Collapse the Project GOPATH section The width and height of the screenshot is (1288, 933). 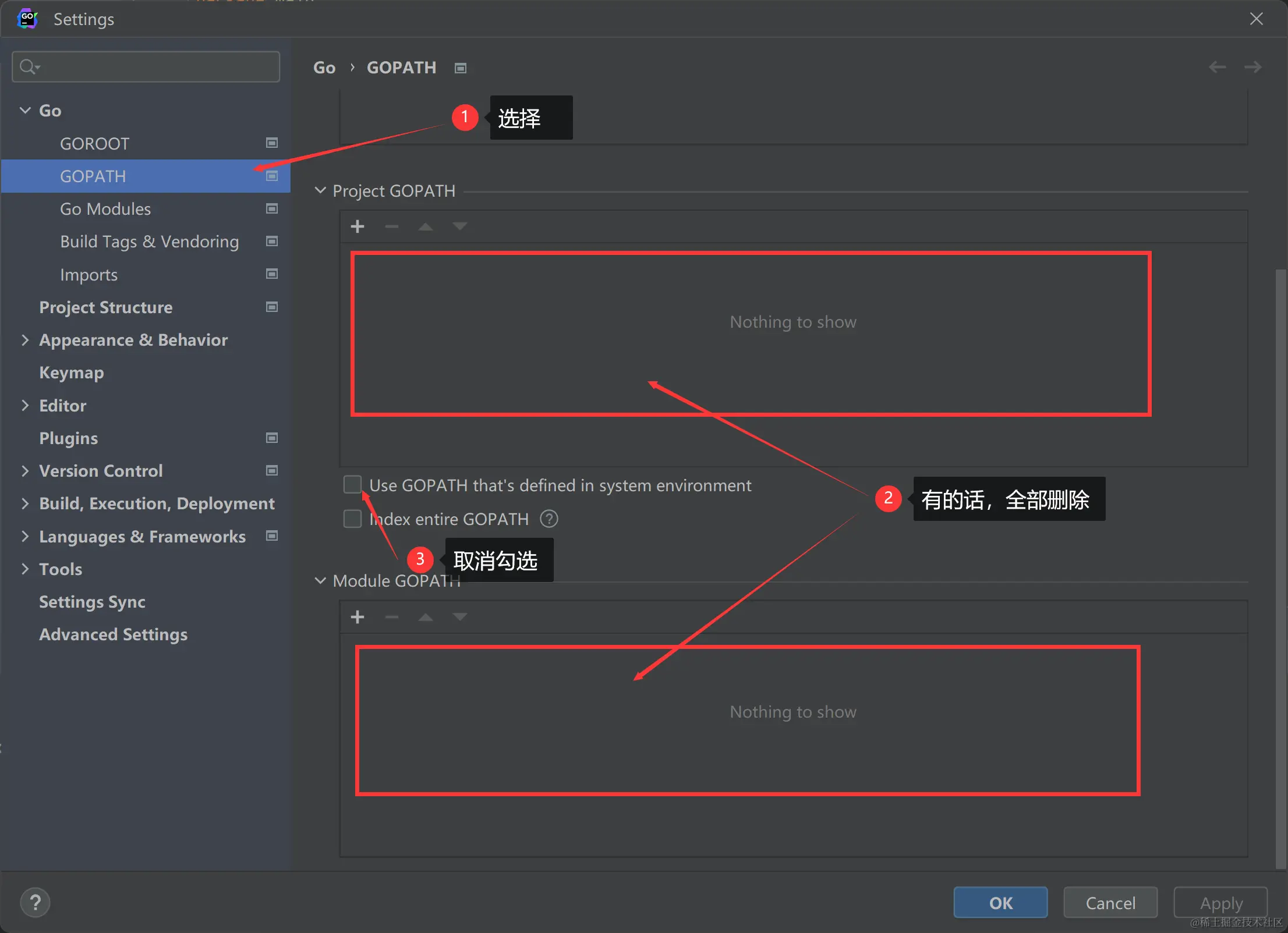coord(320,191)
